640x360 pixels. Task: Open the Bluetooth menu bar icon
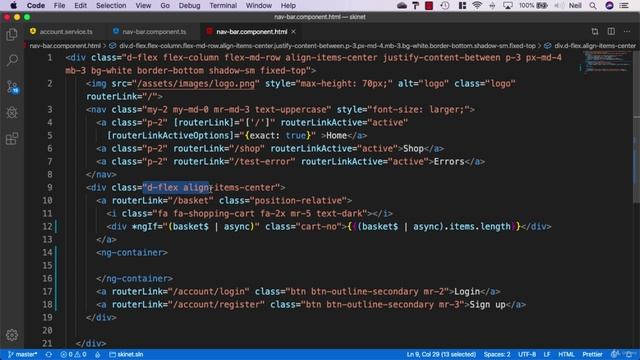[492, 5]
